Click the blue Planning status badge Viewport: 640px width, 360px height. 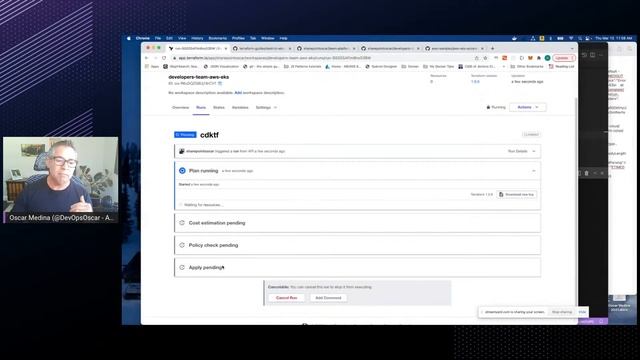point(185,135)
